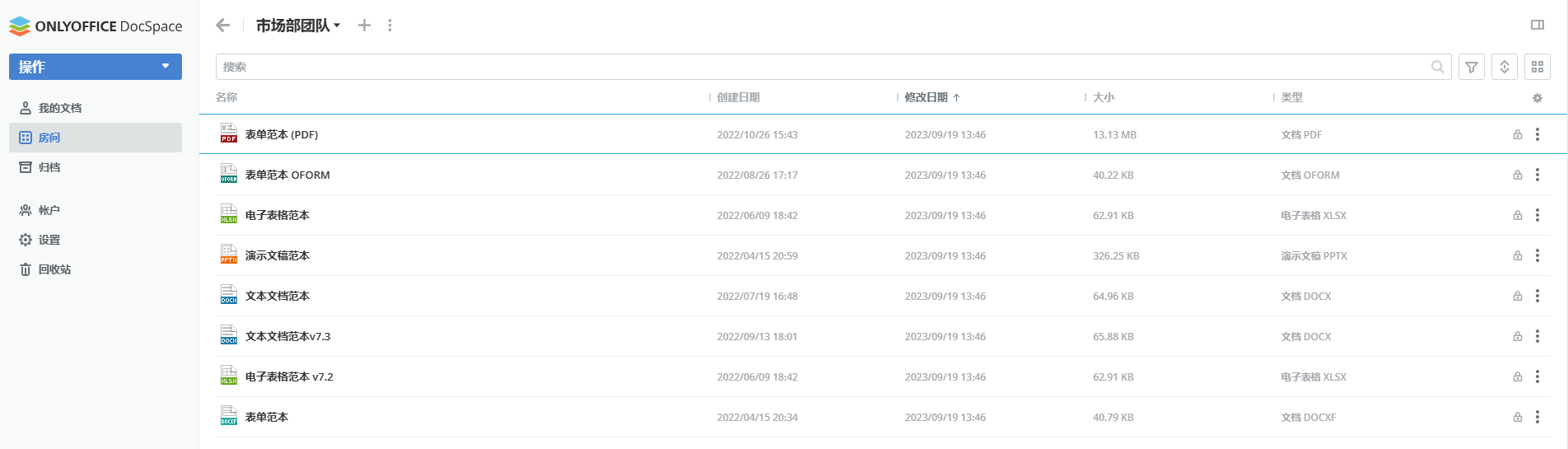The height and width of the screenshot is (449, 1568).
Task: Sort by 名称 column header
Action: [x=226, y=97]
